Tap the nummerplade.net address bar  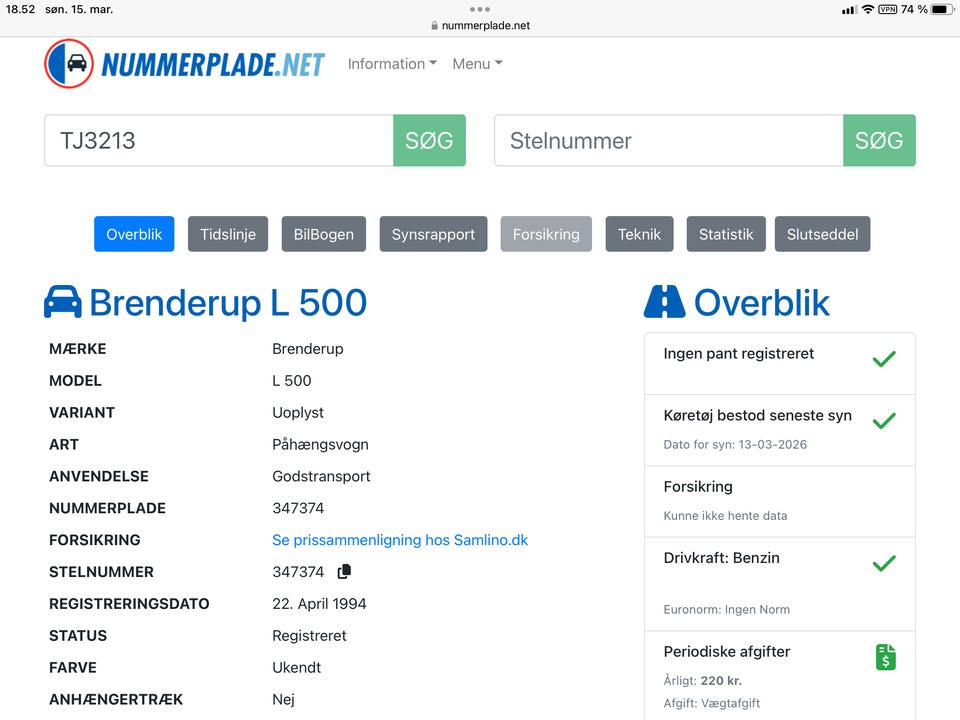(x=480, y=26)
